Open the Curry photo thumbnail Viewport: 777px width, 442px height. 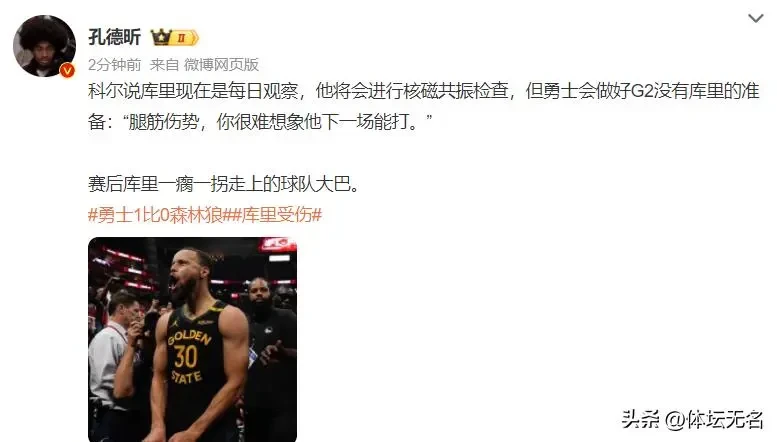tap(192, 339)
